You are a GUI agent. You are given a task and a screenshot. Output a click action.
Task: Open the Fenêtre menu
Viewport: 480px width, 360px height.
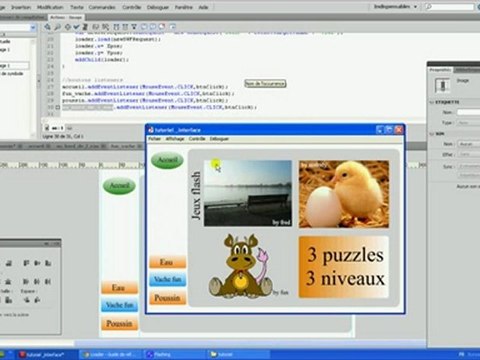183,7
